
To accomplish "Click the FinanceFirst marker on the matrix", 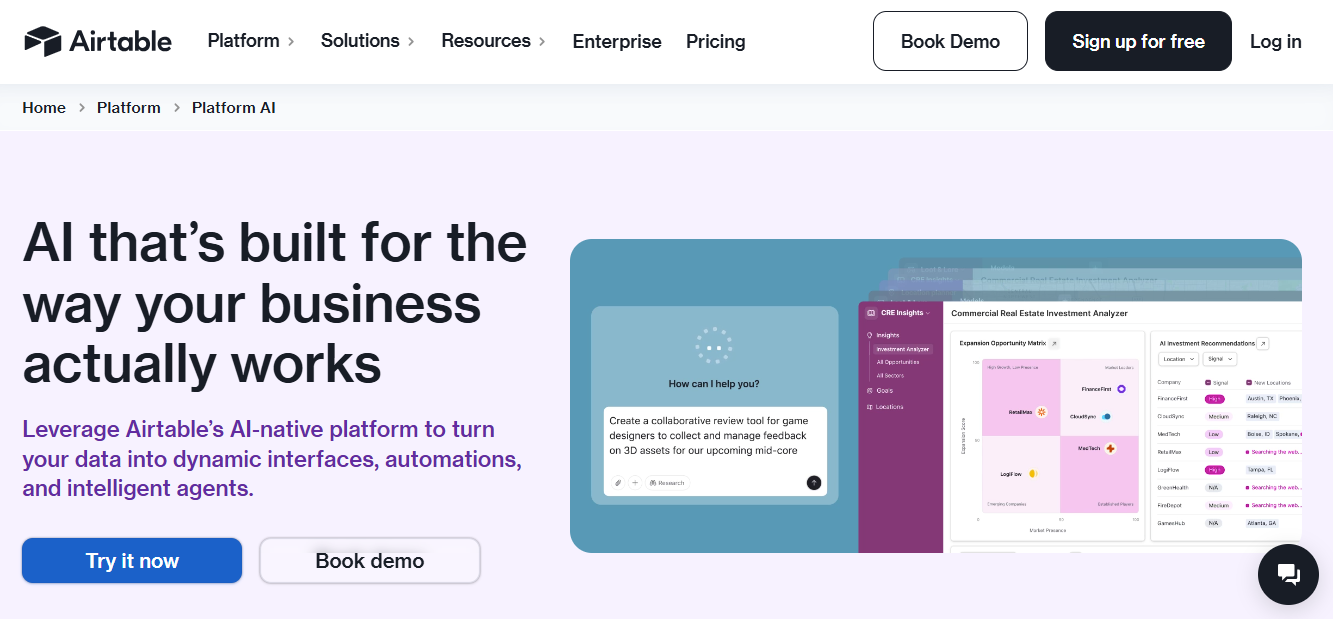I will click(1120, 389).
